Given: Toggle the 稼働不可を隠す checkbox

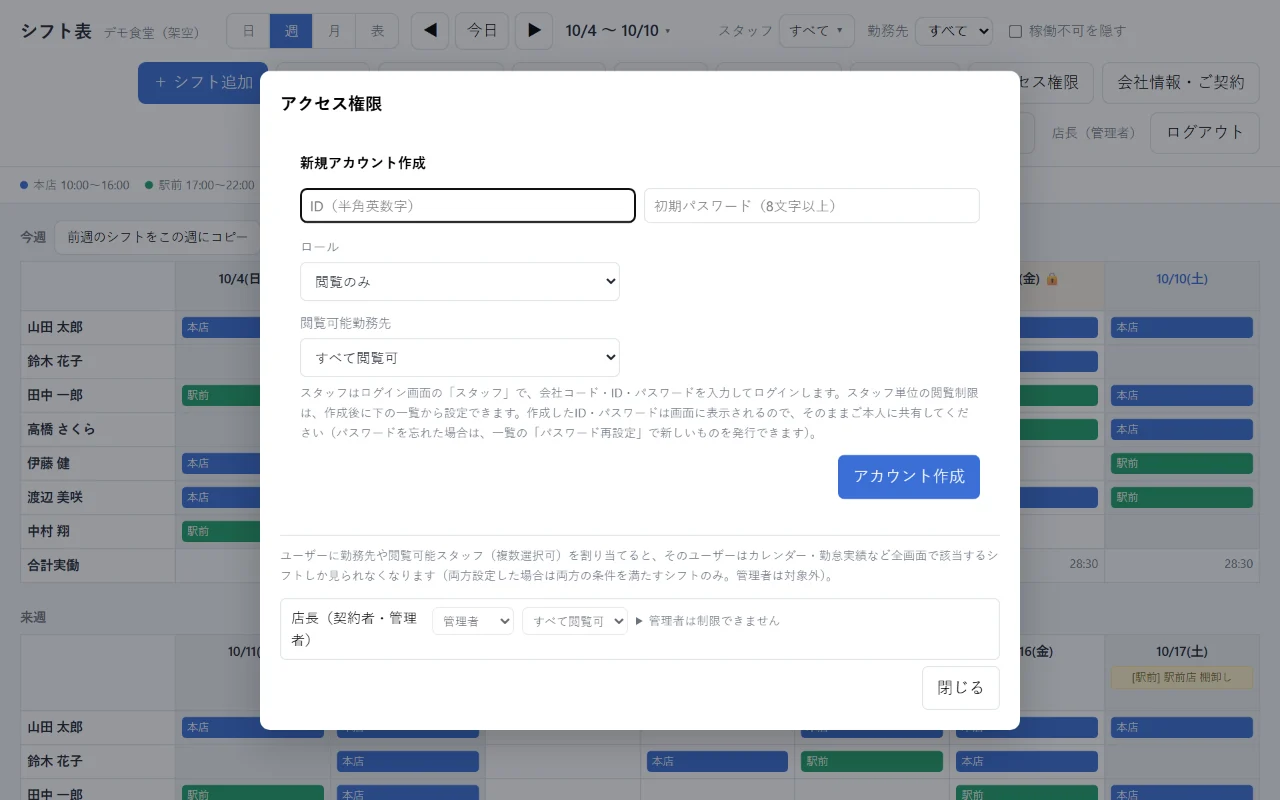Looking at the screenshot, I should click(x=1015, y=31).
